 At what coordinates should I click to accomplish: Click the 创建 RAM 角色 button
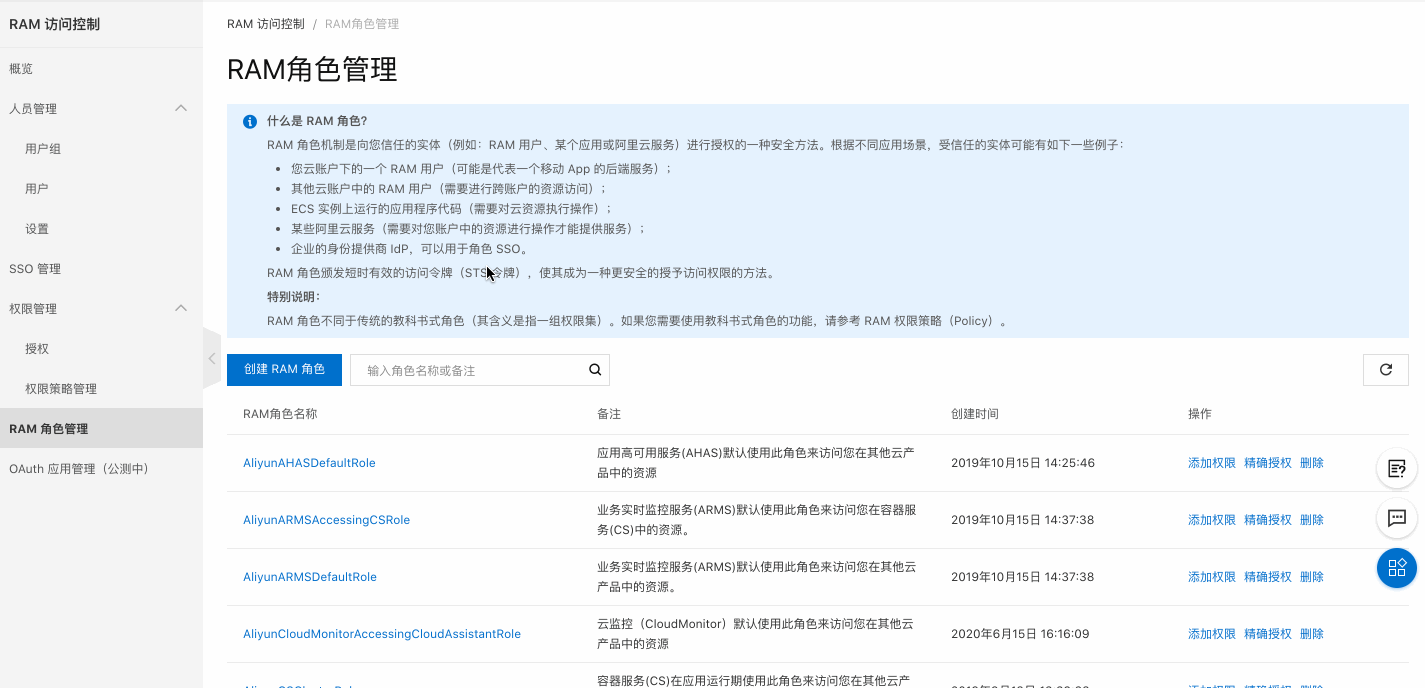(284, 369)
